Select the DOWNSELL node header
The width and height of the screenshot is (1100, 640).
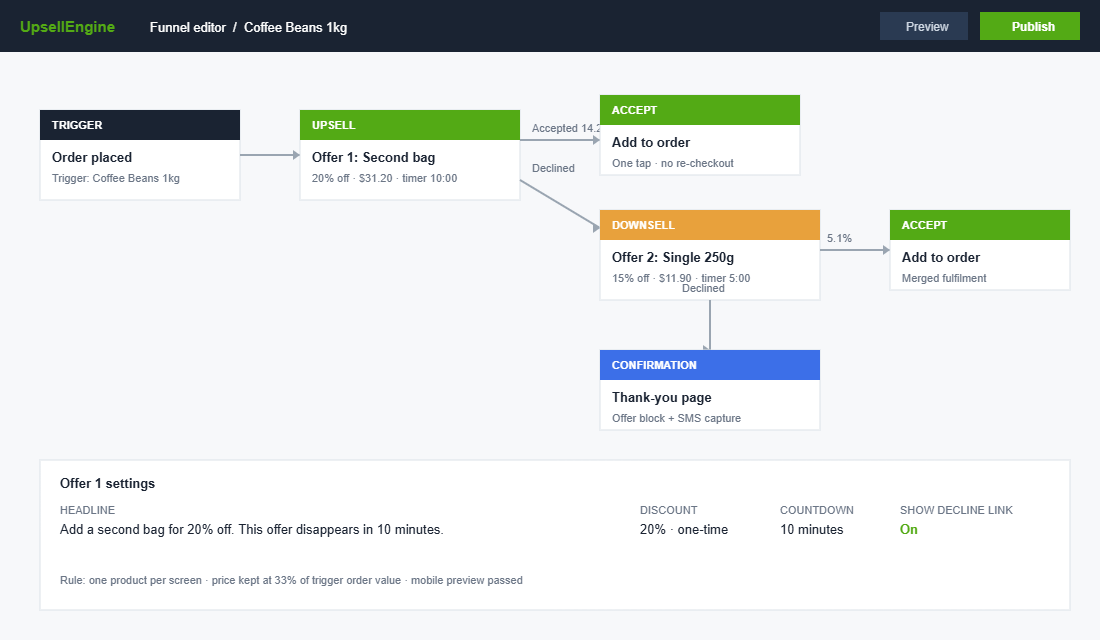pos(710,225)
